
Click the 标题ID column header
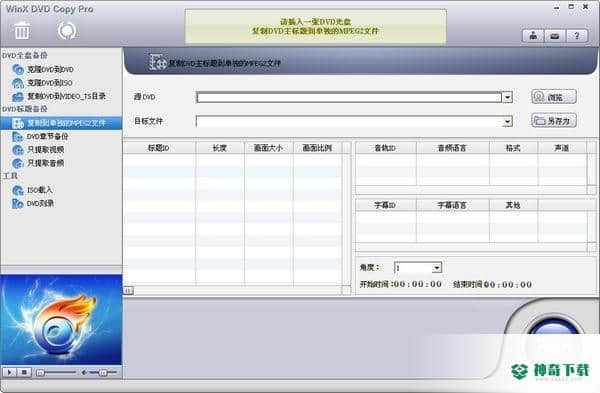point(159,148)
